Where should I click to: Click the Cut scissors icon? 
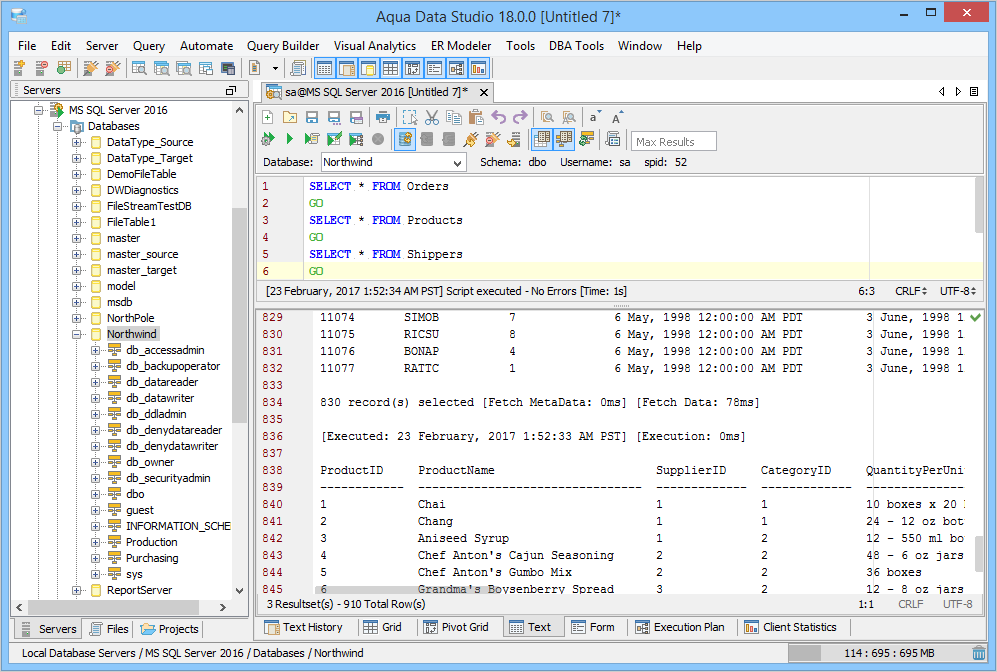[432, 117]
